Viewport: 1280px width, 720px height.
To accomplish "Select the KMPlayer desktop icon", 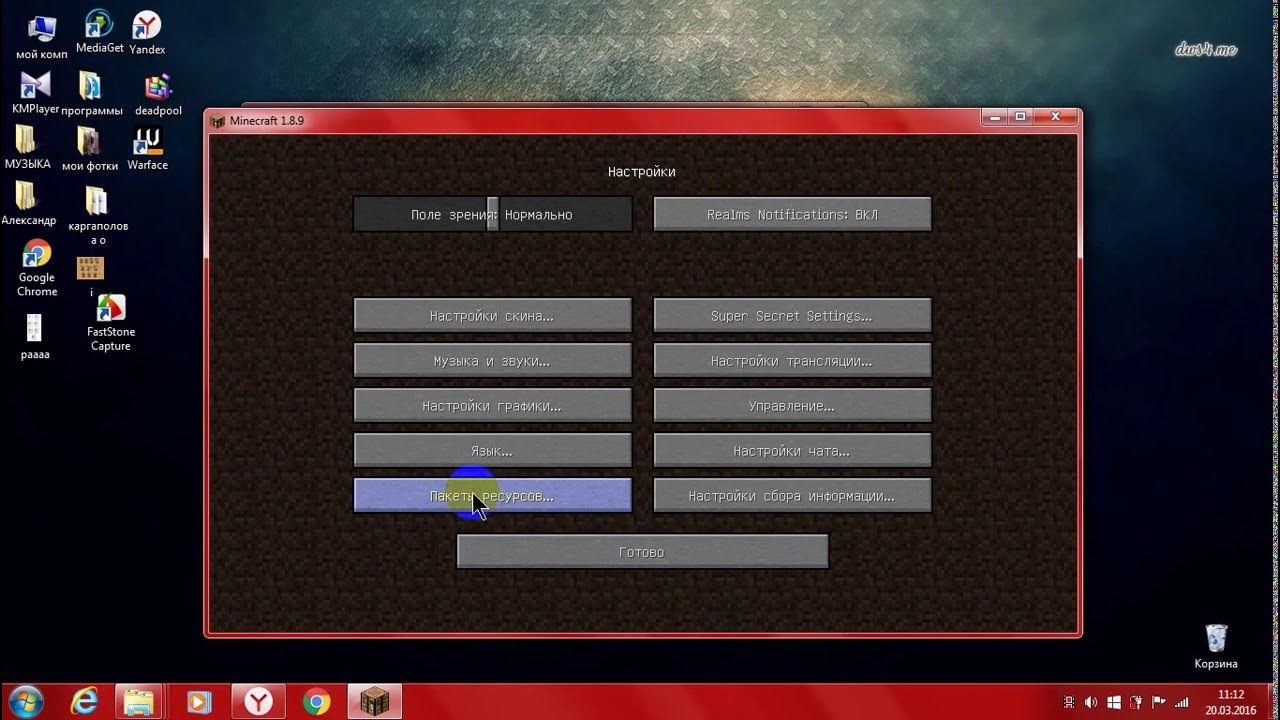I will (x=36, y=93).
